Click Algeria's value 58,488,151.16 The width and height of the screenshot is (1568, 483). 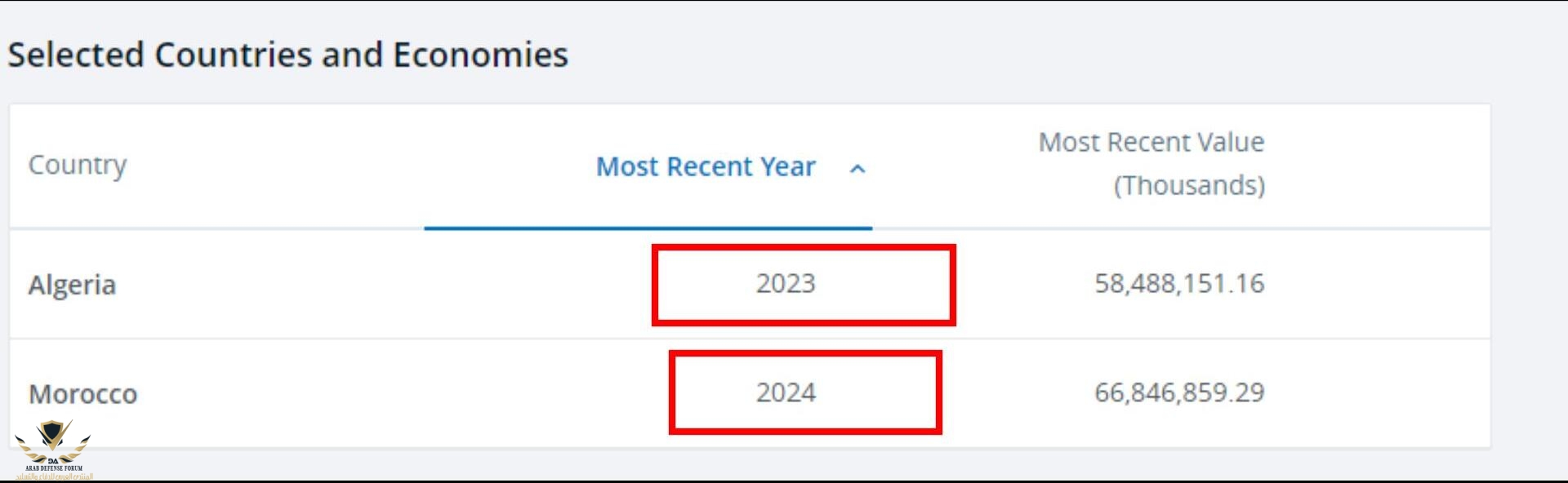point(1178,283)
